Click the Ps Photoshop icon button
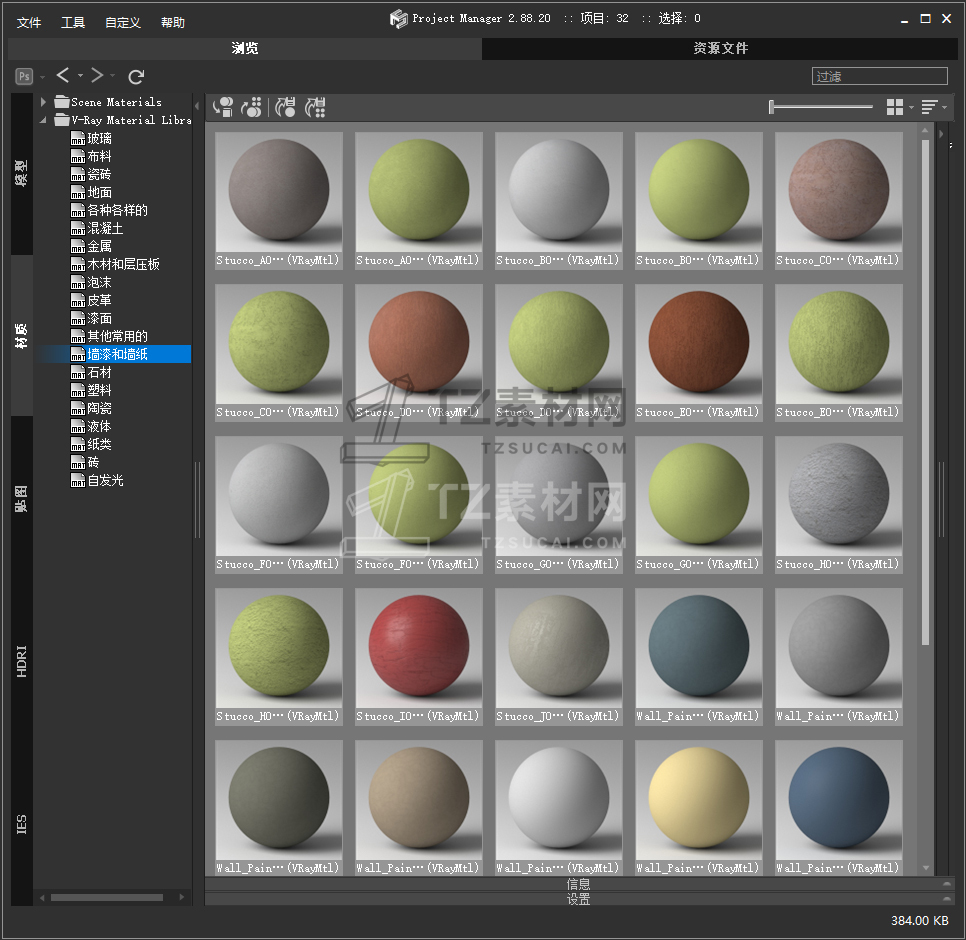This screenshot has height=940, width=966. click(x=24, y=76)
